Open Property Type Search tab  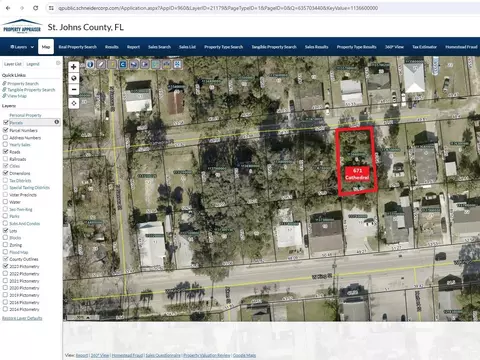pos(224,47)
